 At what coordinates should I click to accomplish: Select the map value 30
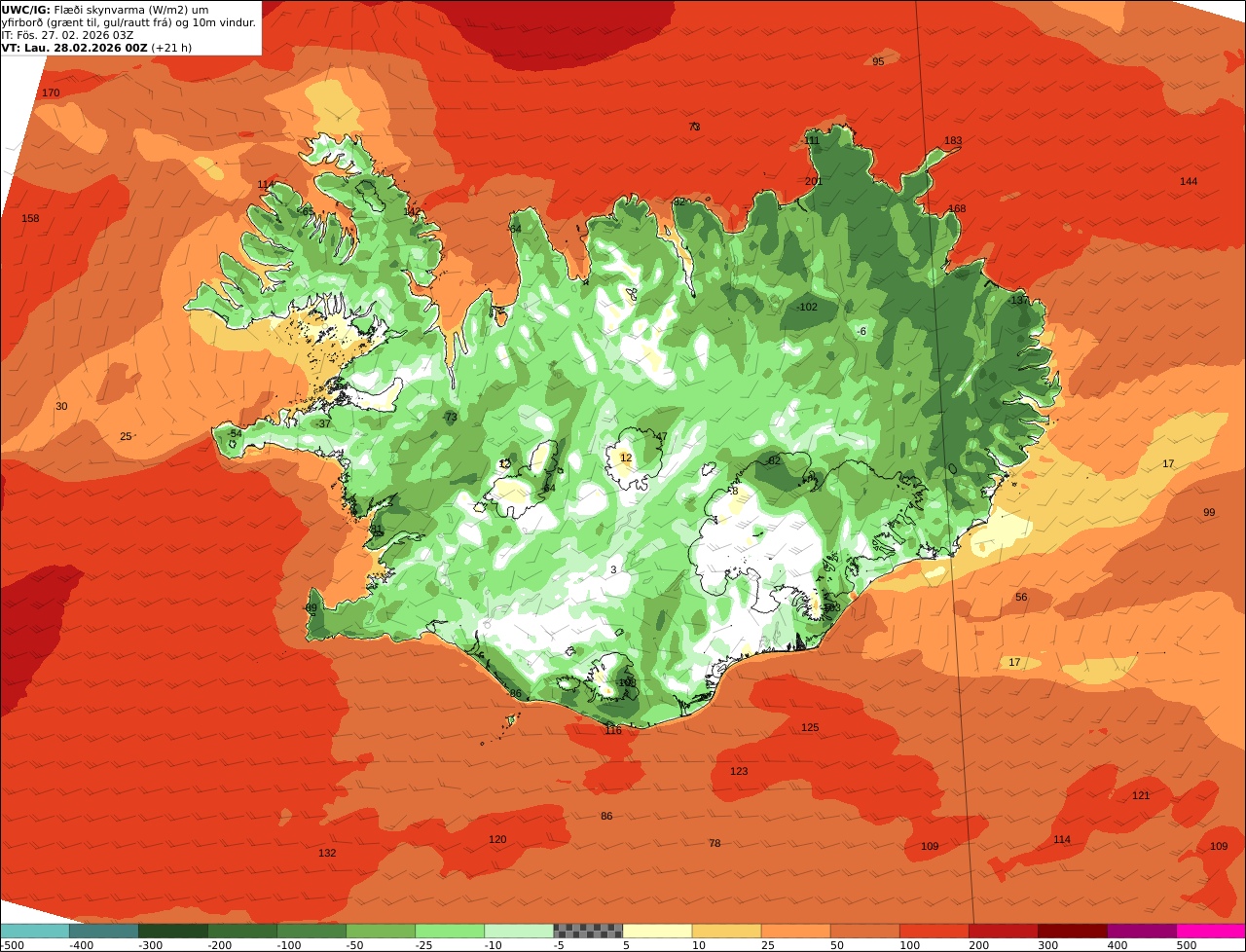coord(61,407)
